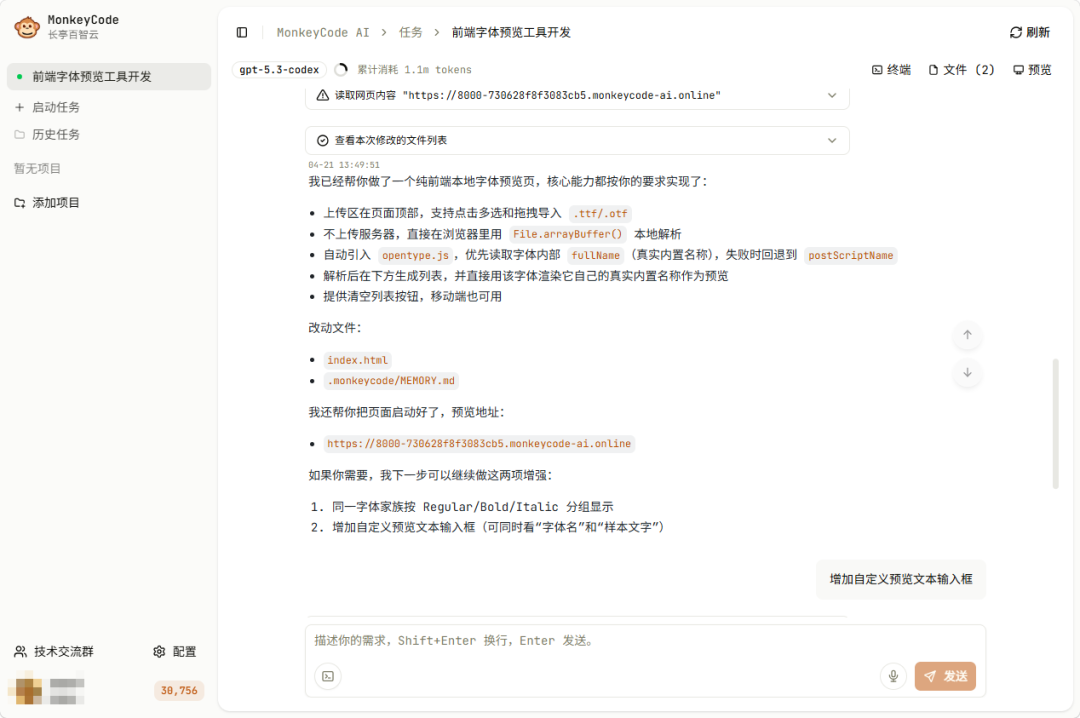The width and height of the screenshot is (1080, 718).
Task: Open the 预览 preview panel
Action: click(x=1030, y=70)
